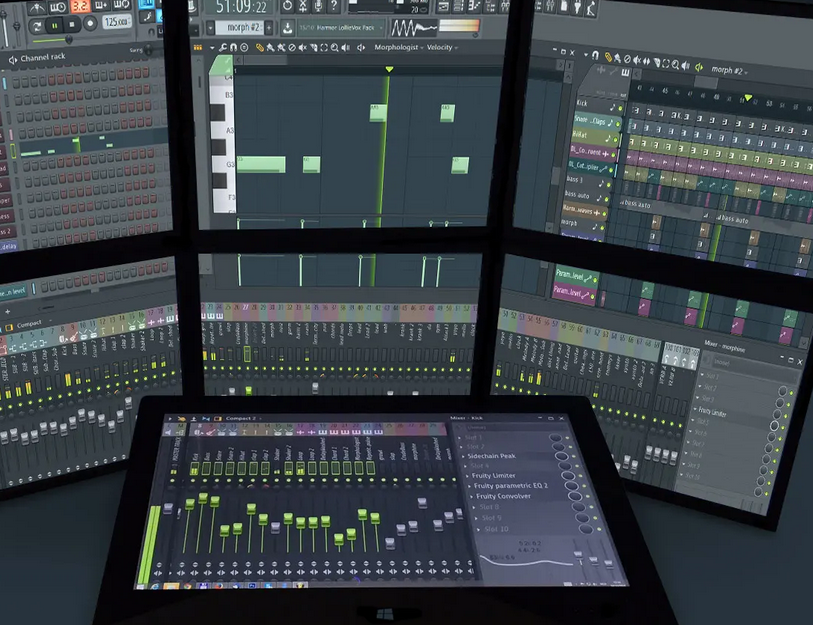Mute the bass auto playlist track LED
This screenshot has height=625, width=813.
click(606, 199)
